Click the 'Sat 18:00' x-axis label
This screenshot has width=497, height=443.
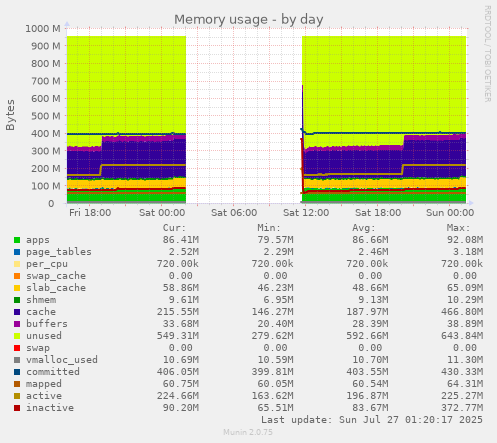click(x=378, y=213)
